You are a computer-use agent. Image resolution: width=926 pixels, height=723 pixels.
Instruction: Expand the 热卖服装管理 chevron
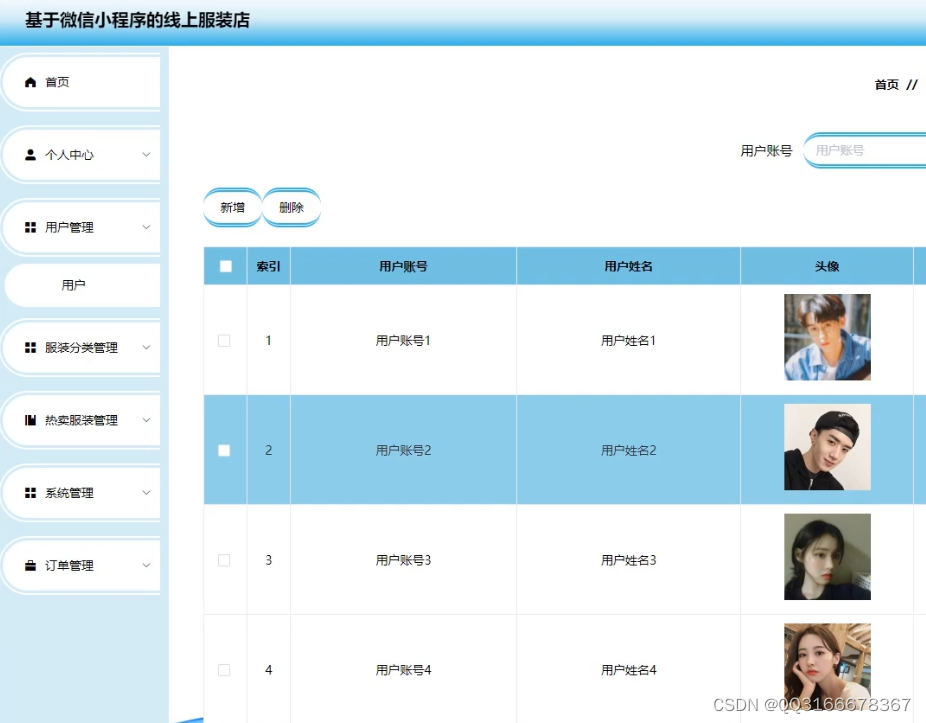146,420
